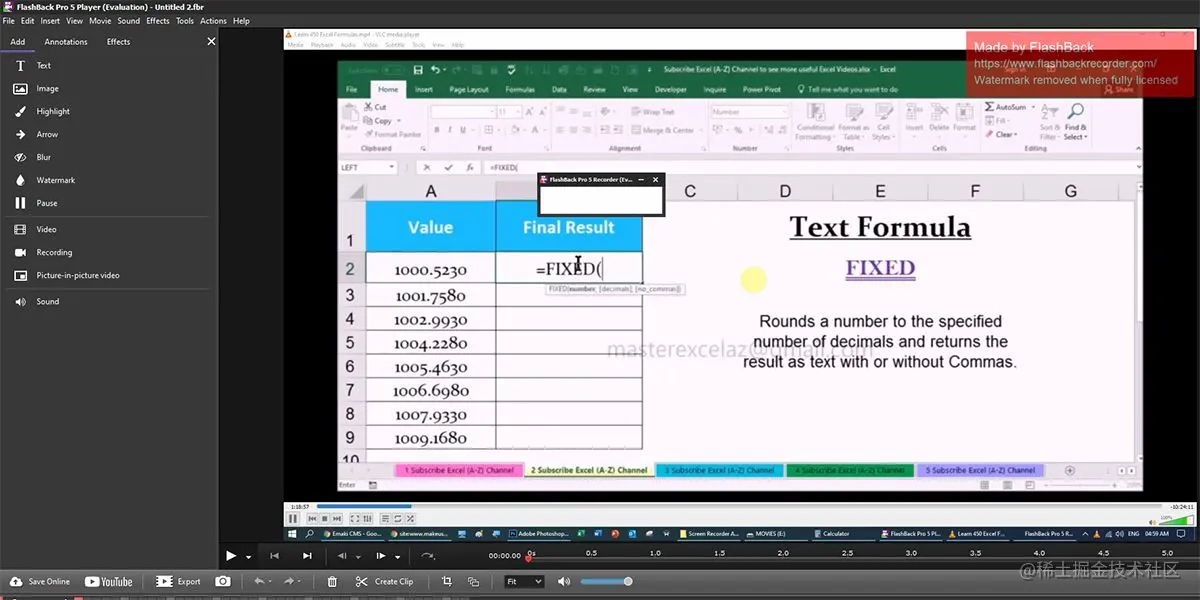Apply the Blur tool
The height and width of the screenshot is (600, 1200).
click(x=32, y=158)
